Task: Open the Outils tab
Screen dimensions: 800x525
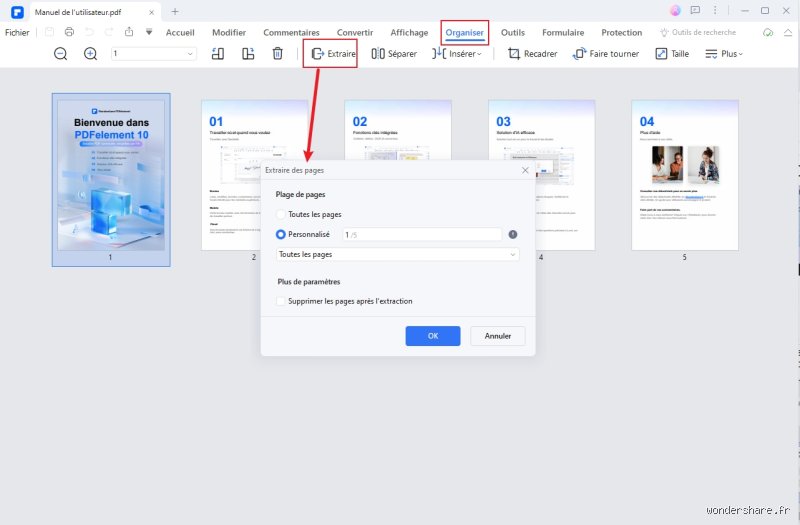Action: click(x=513, y=32)
